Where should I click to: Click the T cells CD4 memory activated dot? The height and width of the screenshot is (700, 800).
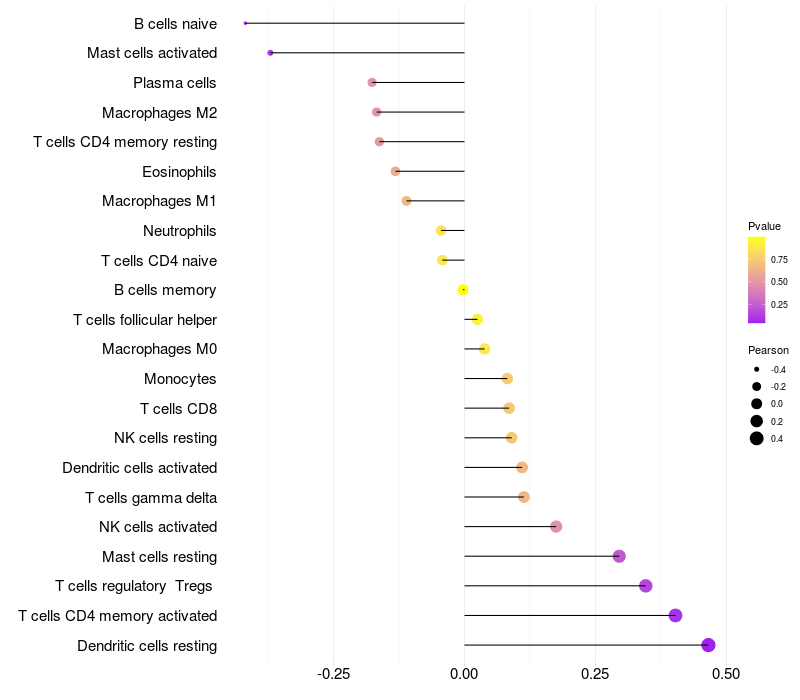[676, 615]
